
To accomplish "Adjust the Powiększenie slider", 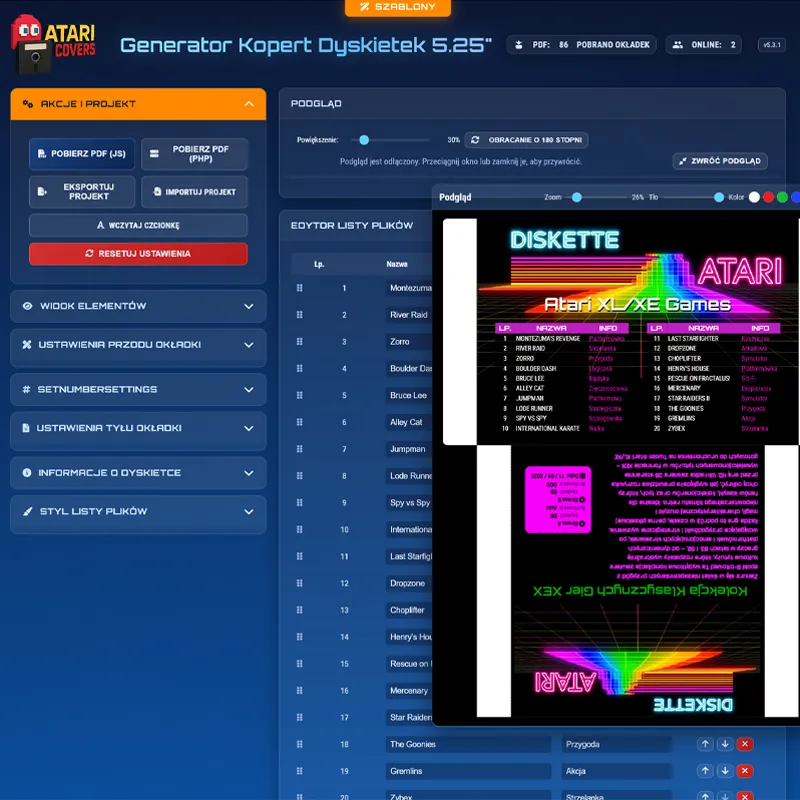I will tap(390, 140).
